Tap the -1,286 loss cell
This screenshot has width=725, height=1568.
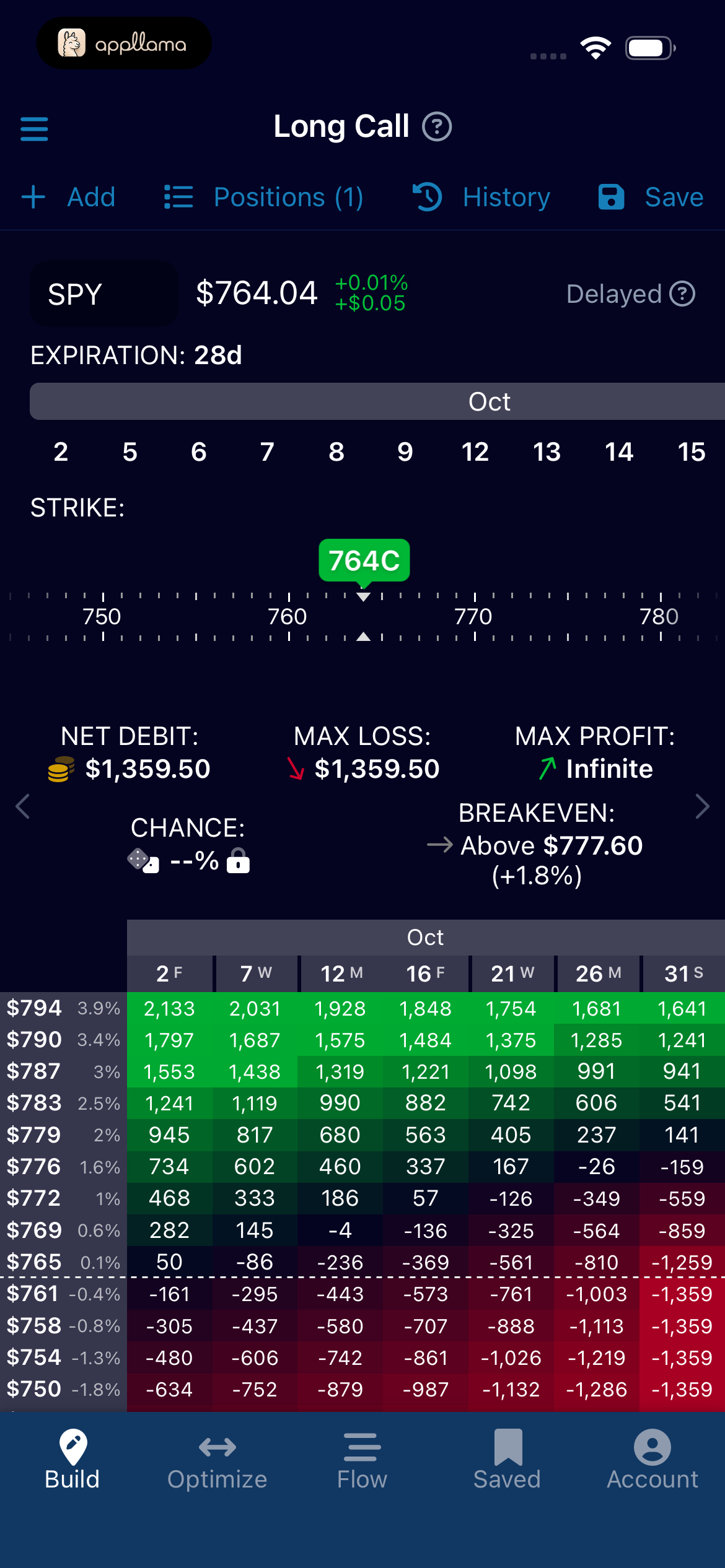coord(597,1390)
